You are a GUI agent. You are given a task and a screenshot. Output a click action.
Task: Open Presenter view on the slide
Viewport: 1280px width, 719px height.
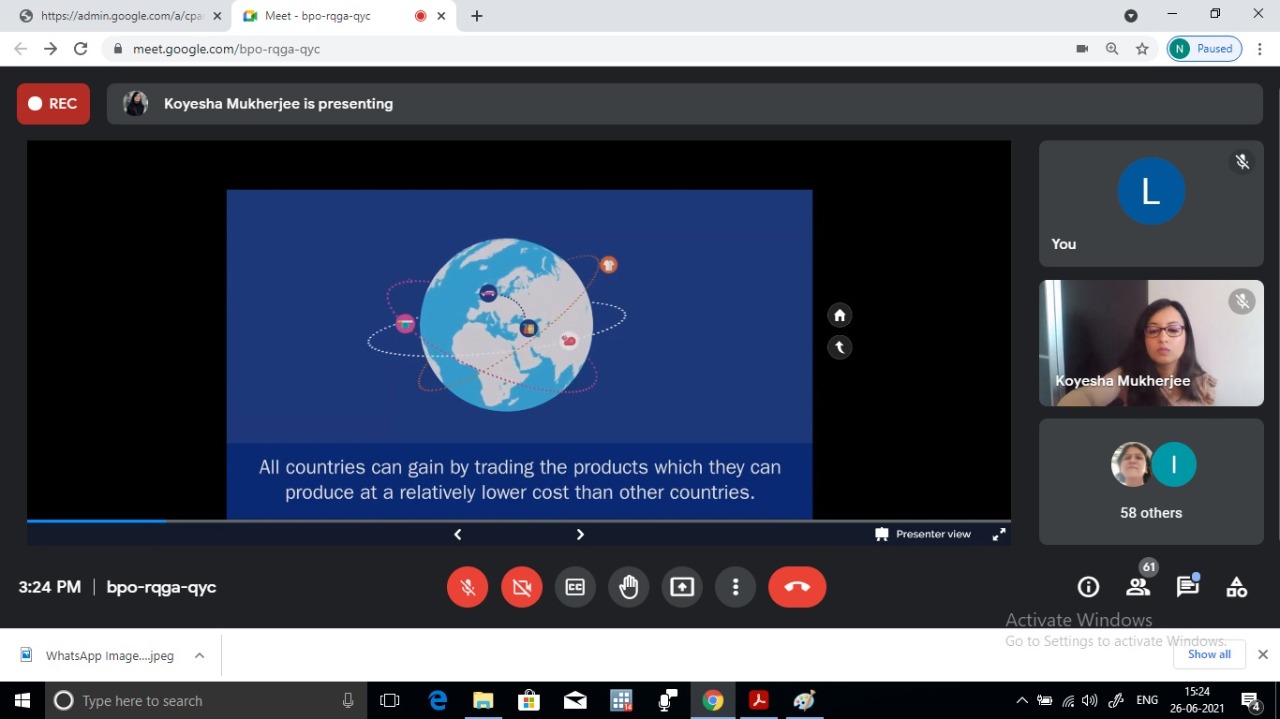[923, 534]
